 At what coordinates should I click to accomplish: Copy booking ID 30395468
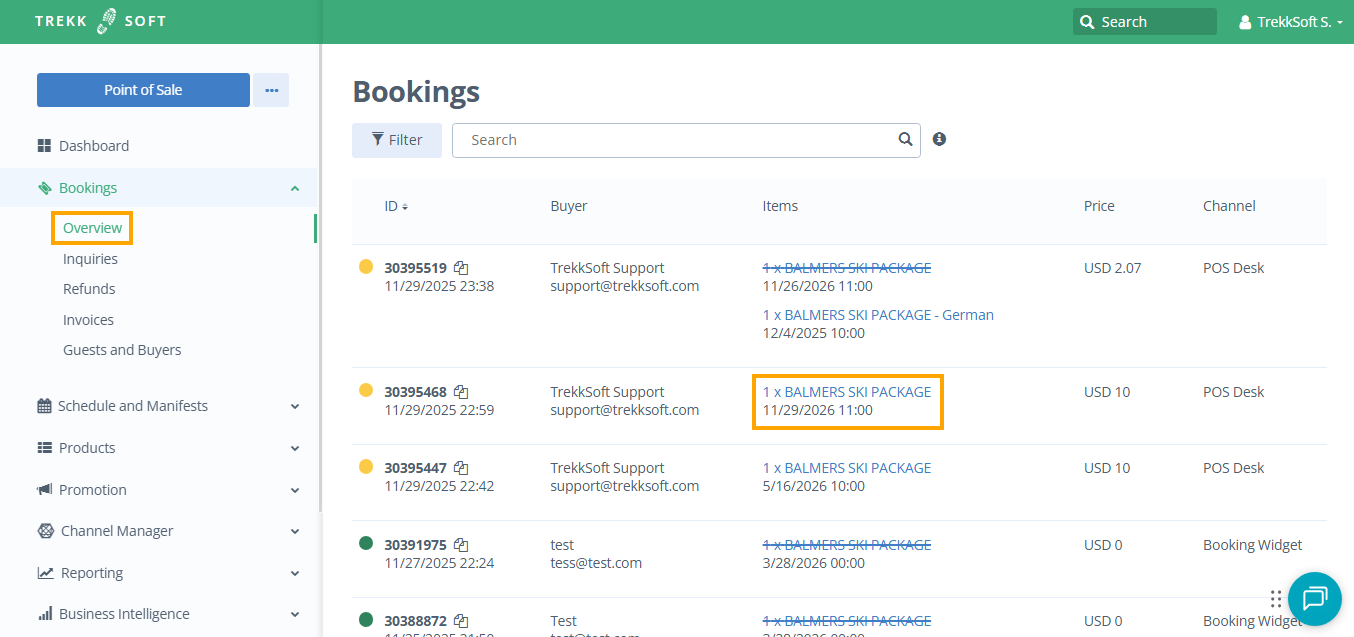coord(461,392)
